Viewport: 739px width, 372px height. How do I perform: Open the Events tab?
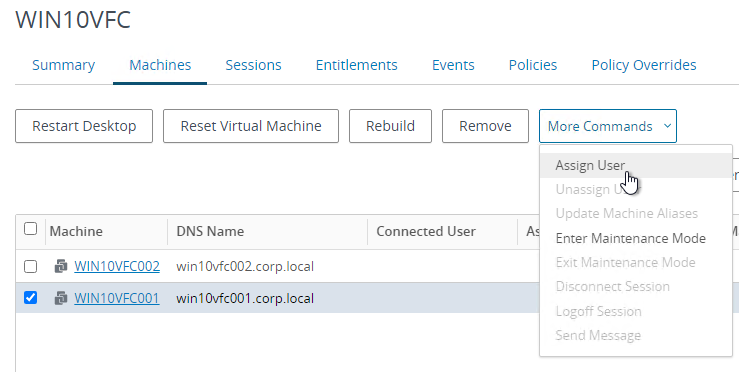(453, 65)
